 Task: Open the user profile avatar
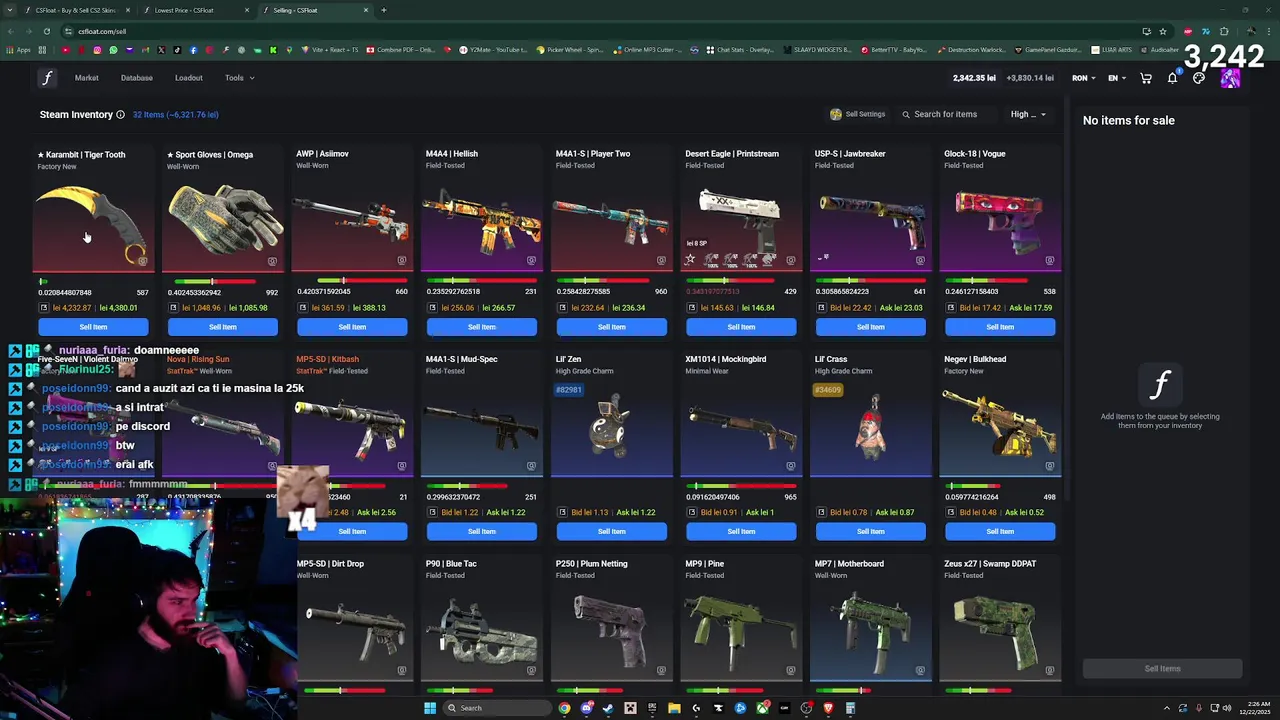[x=1230, y=79]
